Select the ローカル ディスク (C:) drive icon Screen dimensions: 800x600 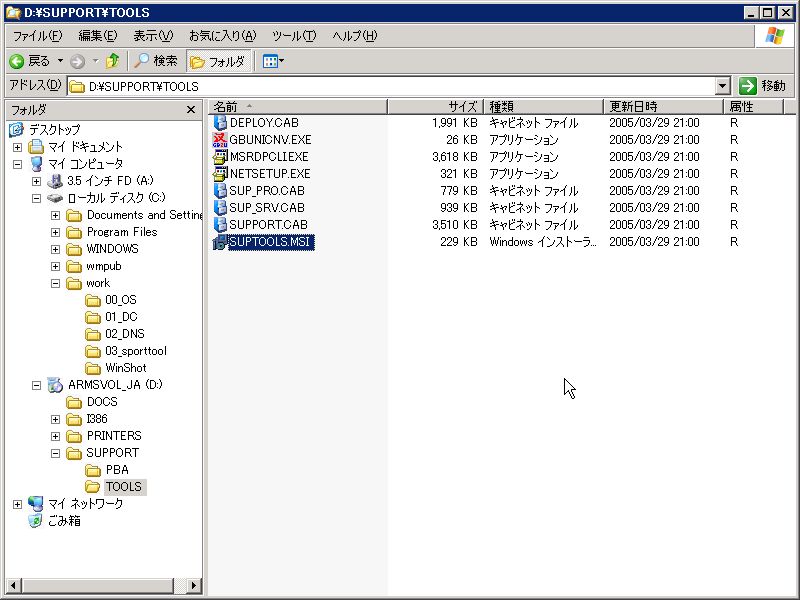pyautogui.click(x=55, y=198)
